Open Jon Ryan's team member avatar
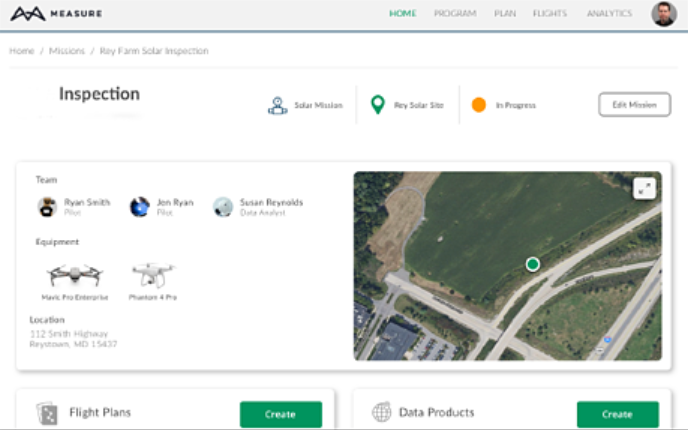This screenshot has height=430, width=688. point(140,207)
